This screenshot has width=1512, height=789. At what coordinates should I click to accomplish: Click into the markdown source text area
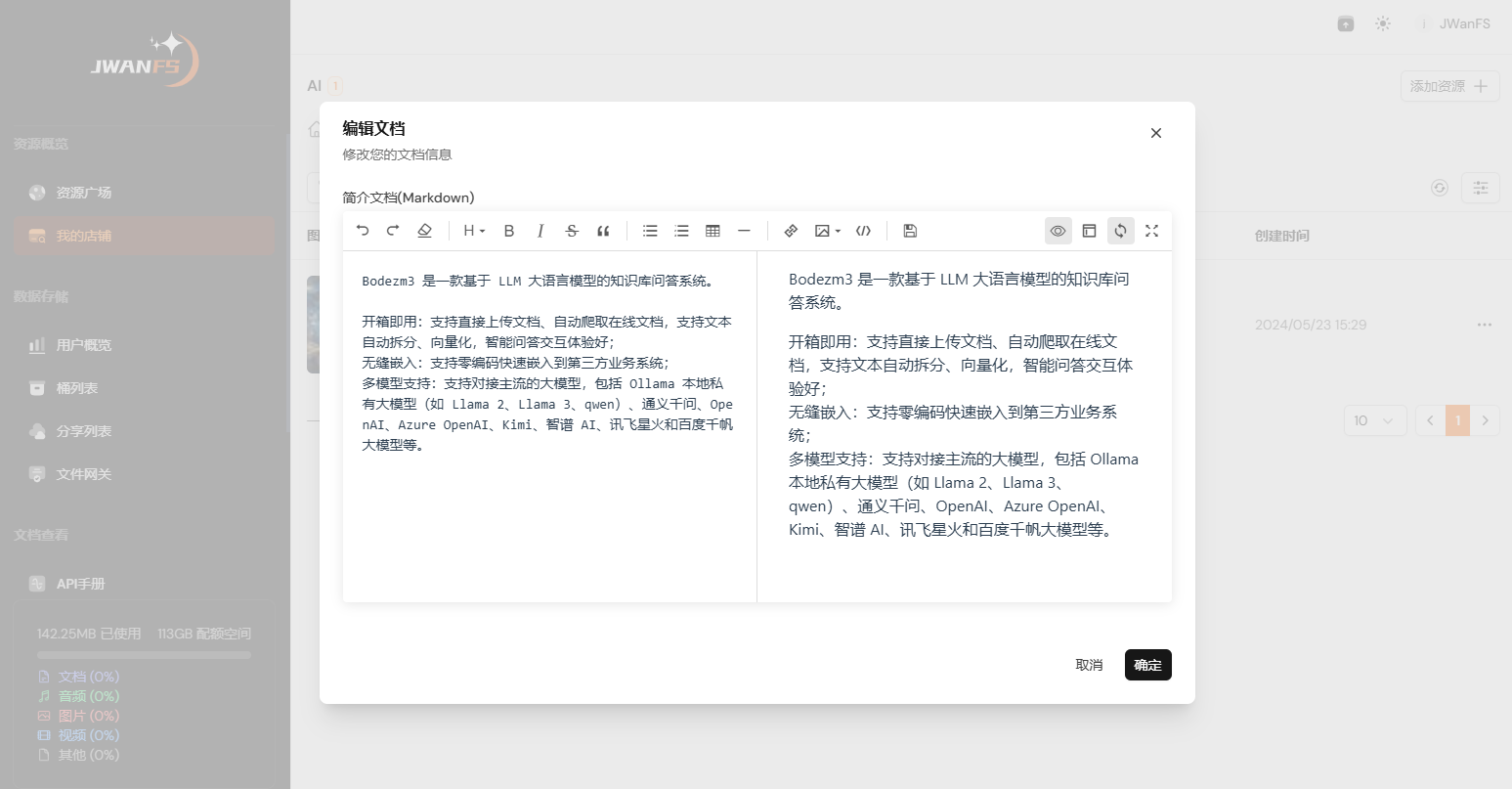[x=549, y=426]
